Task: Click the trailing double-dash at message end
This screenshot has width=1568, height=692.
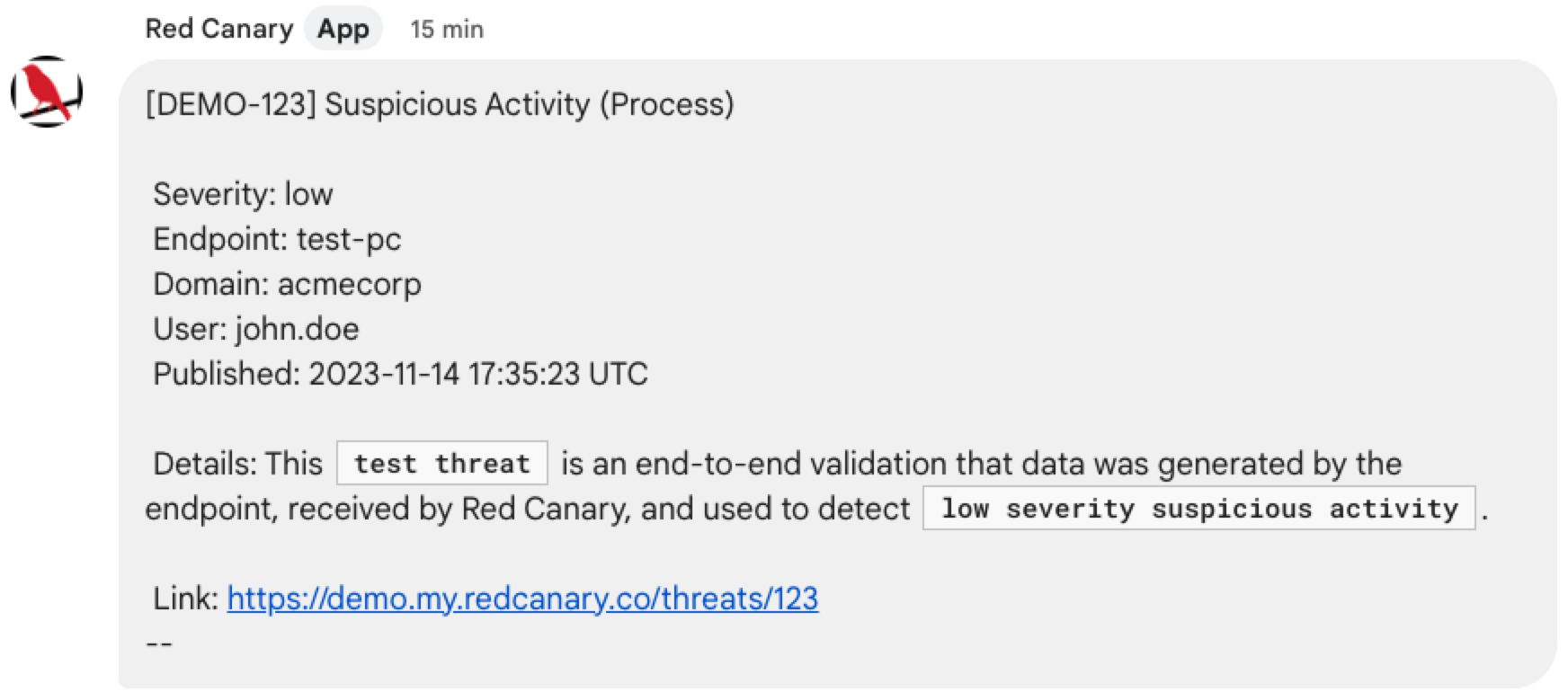Action: click(x=158, y=643)
